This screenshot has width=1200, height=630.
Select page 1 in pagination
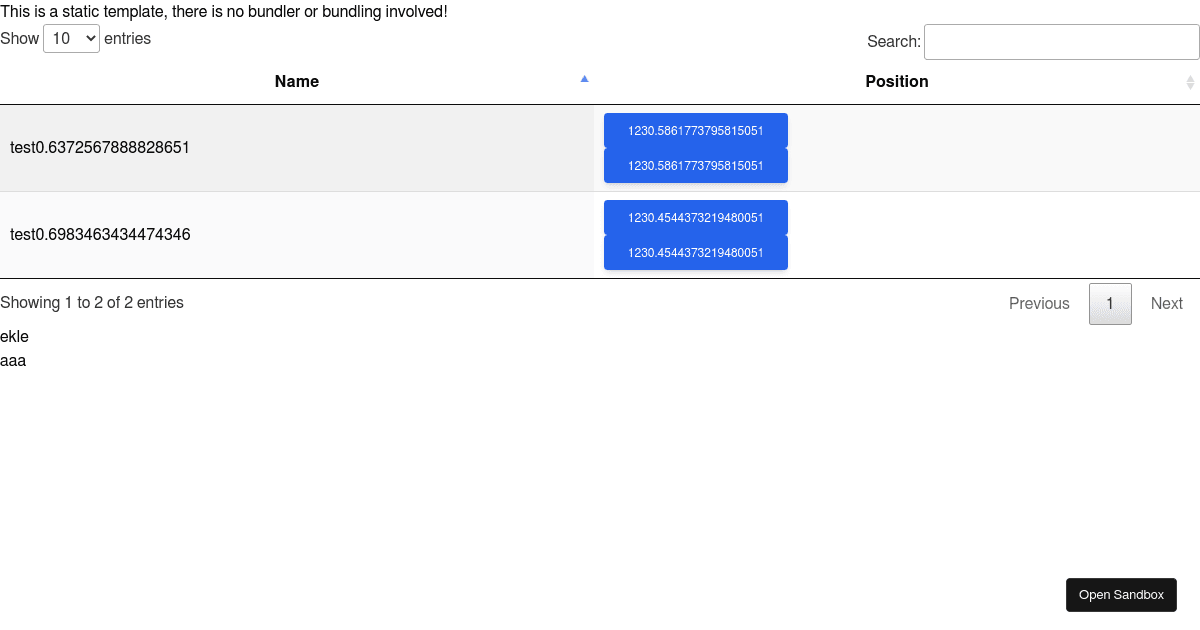[x=1110, y=303]
